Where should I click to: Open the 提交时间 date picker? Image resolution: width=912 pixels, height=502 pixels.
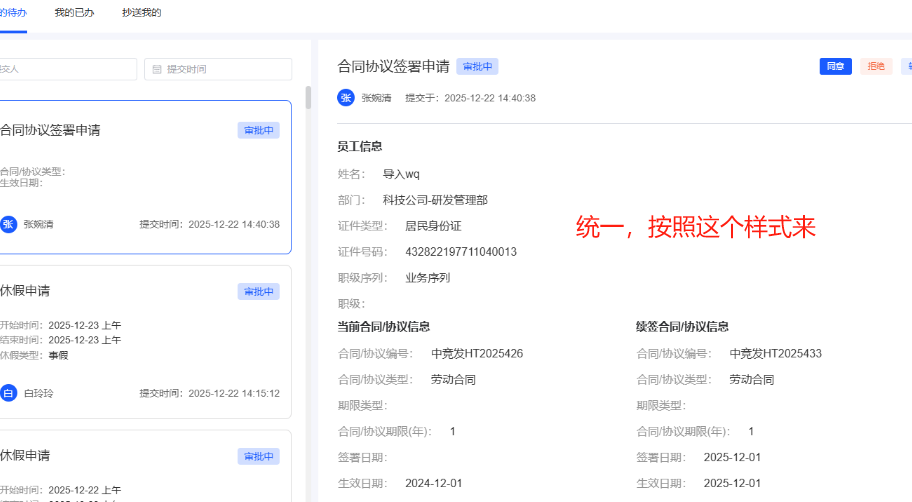tap(218, 69)
